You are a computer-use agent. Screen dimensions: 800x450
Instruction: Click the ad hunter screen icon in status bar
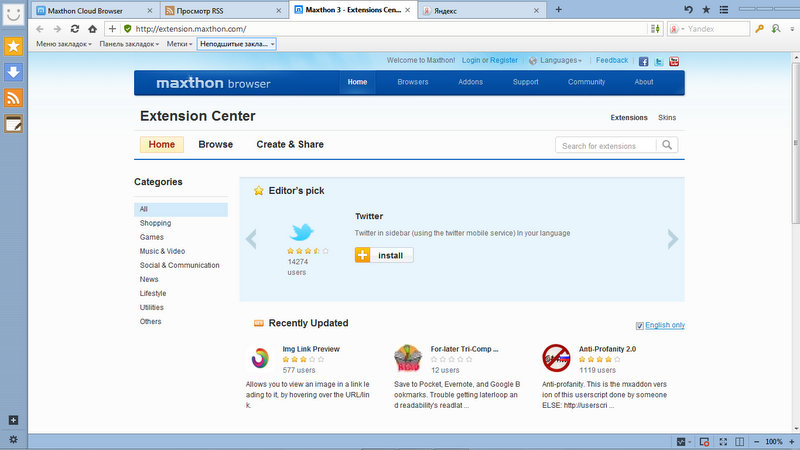coord(704,442)
